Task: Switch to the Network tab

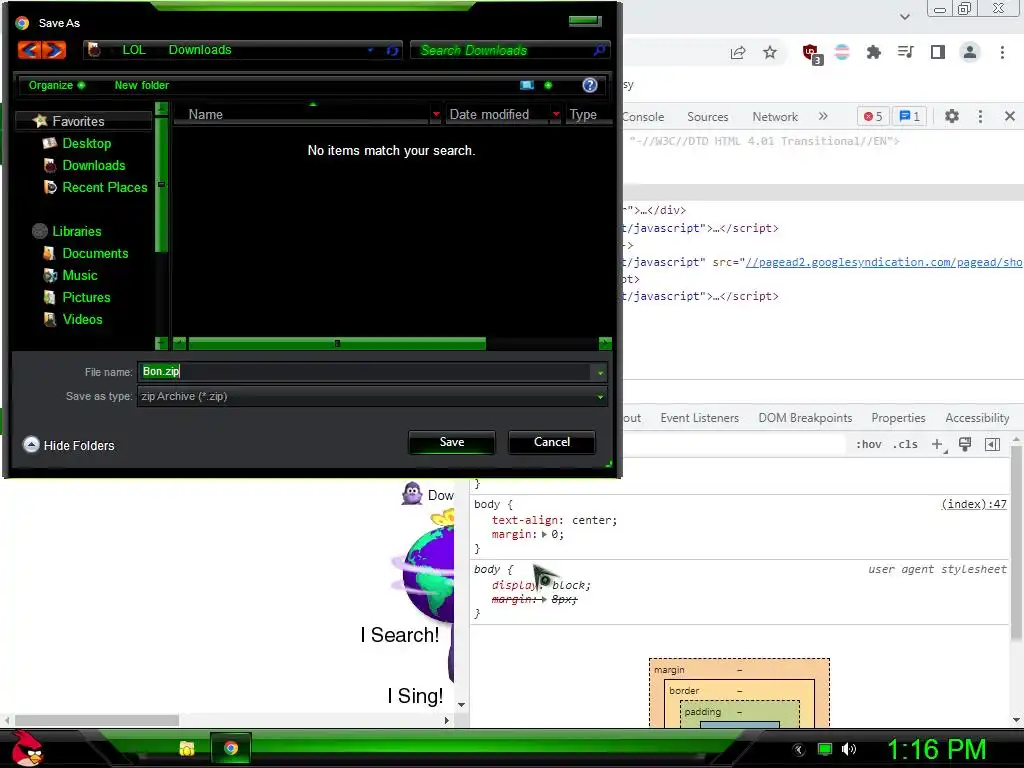Action: [x=775, y=116]
